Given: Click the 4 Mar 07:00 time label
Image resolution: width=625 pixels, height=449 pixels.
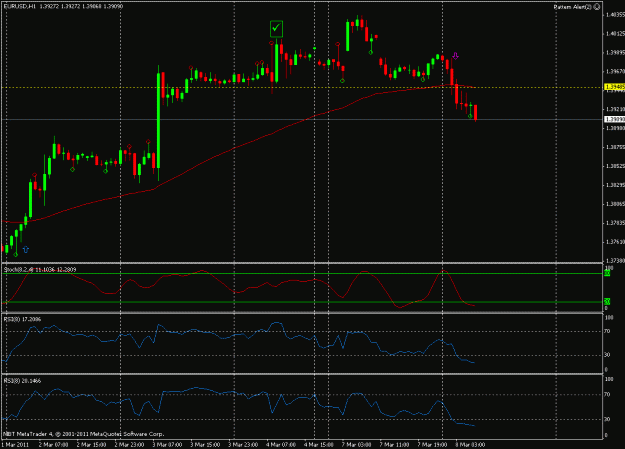Looking at the screenshot, I should point(281,445).
